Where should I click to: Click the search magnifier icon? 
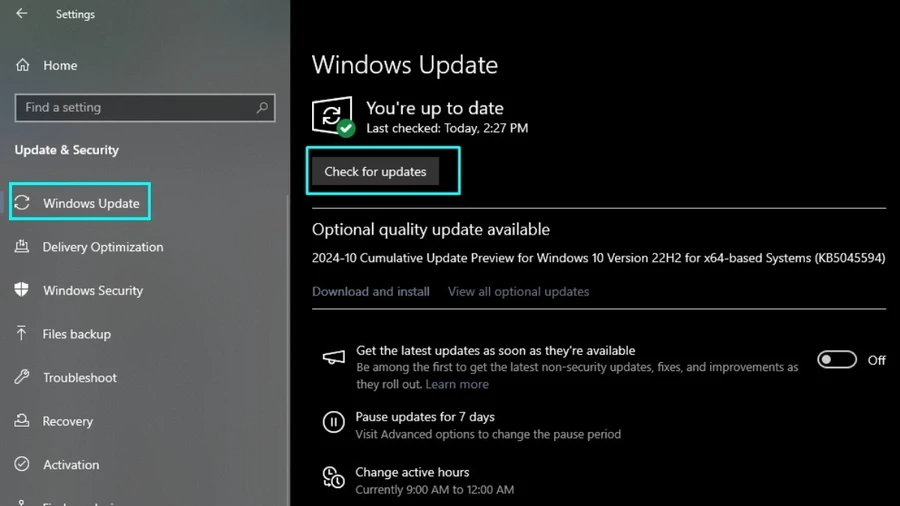point(262,107)
